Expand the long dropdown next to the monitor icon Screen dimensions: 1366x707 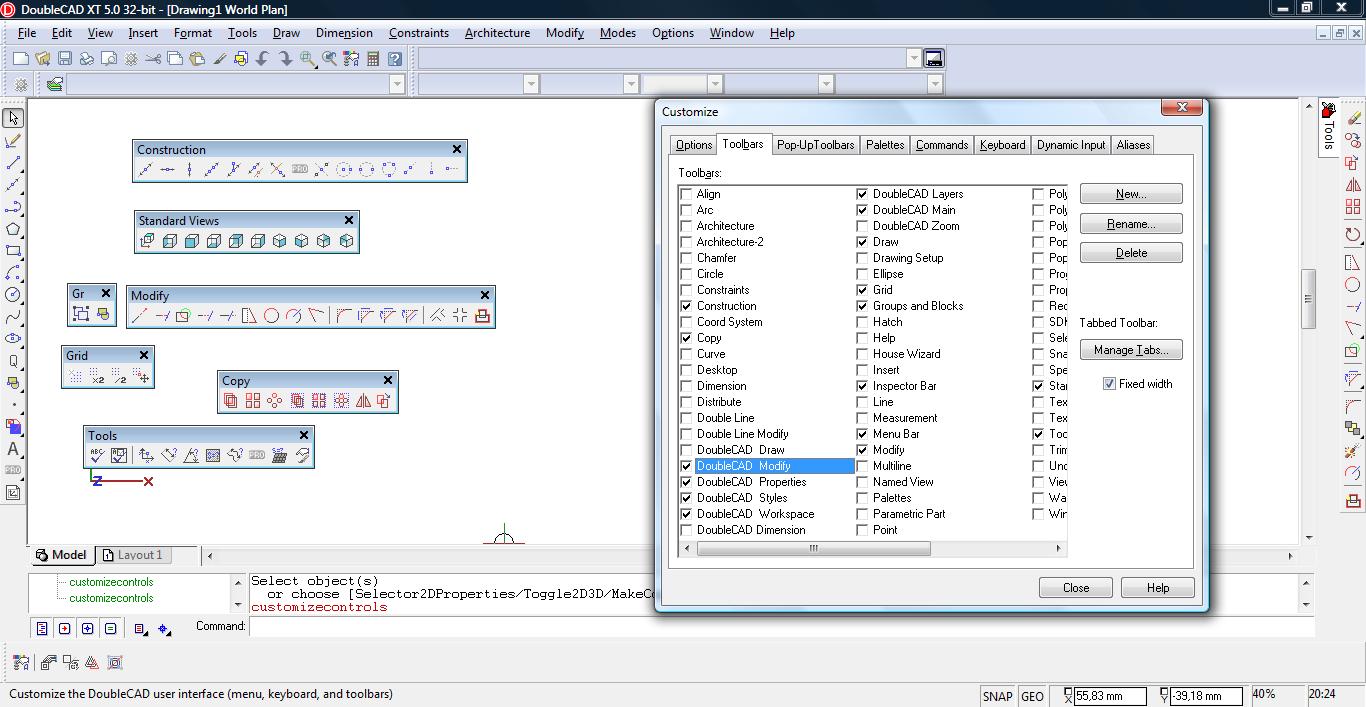[913, 59]
